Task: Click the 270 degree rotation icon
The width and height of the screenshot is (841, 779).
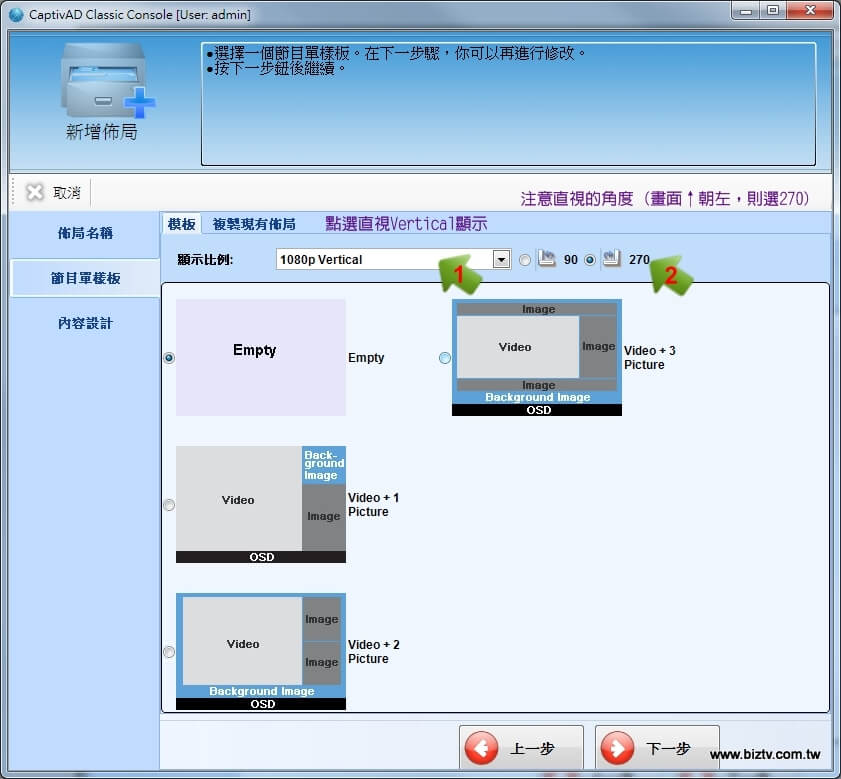Action: (612, 259)
